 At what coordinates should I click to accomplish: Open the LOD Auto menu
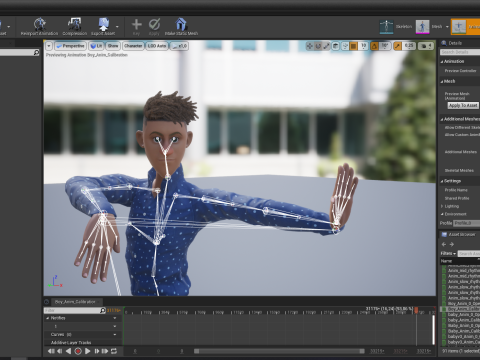tap(157, 46)
